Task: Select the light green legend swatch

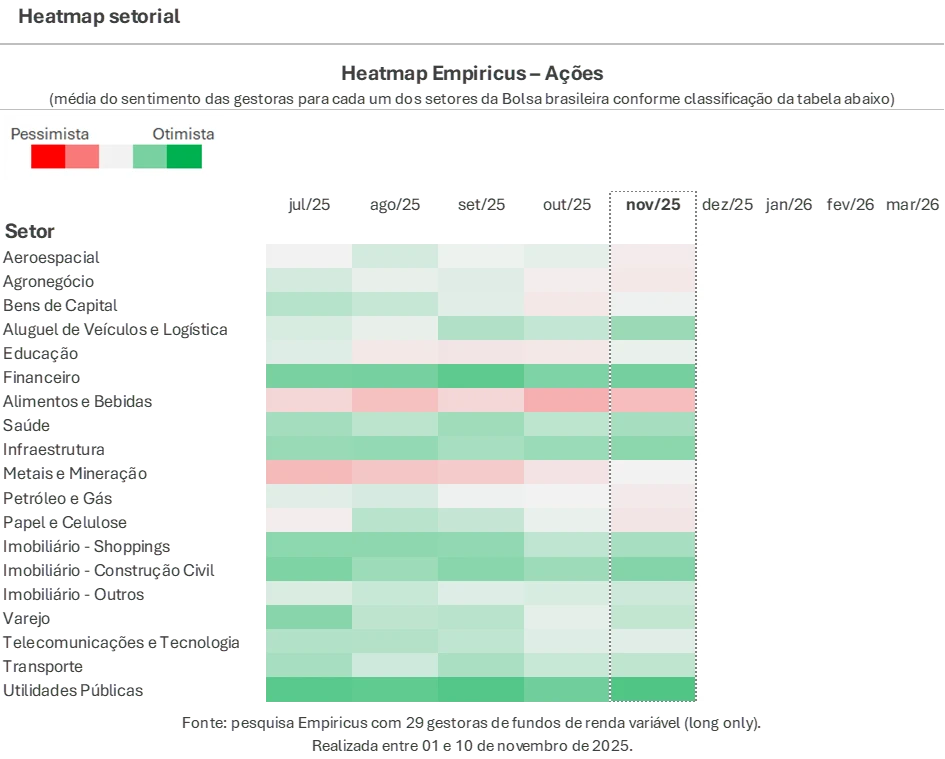Action: pyautogui.click(x=149, y=157)
